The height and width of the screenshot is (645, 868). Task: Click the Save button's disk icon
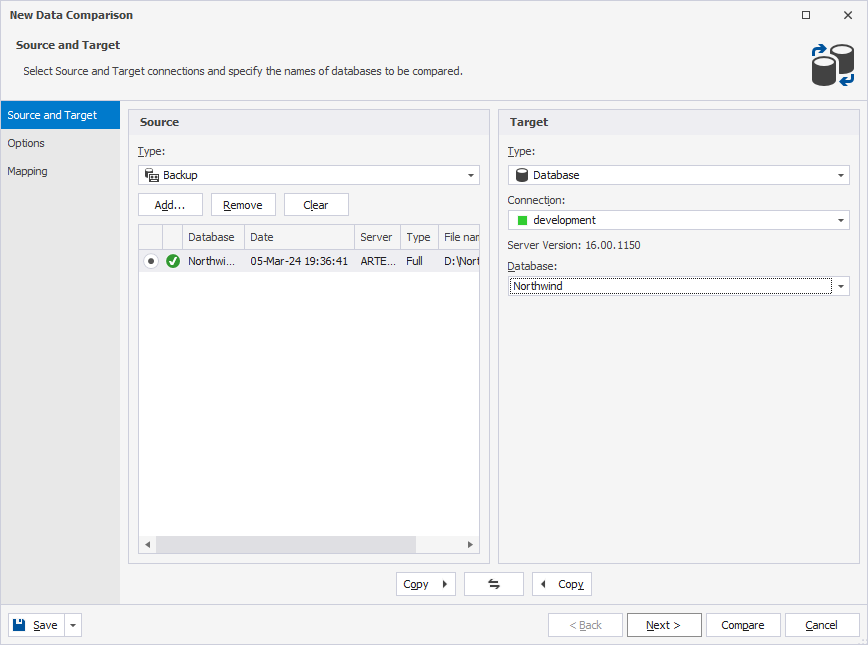coord(21,624)
